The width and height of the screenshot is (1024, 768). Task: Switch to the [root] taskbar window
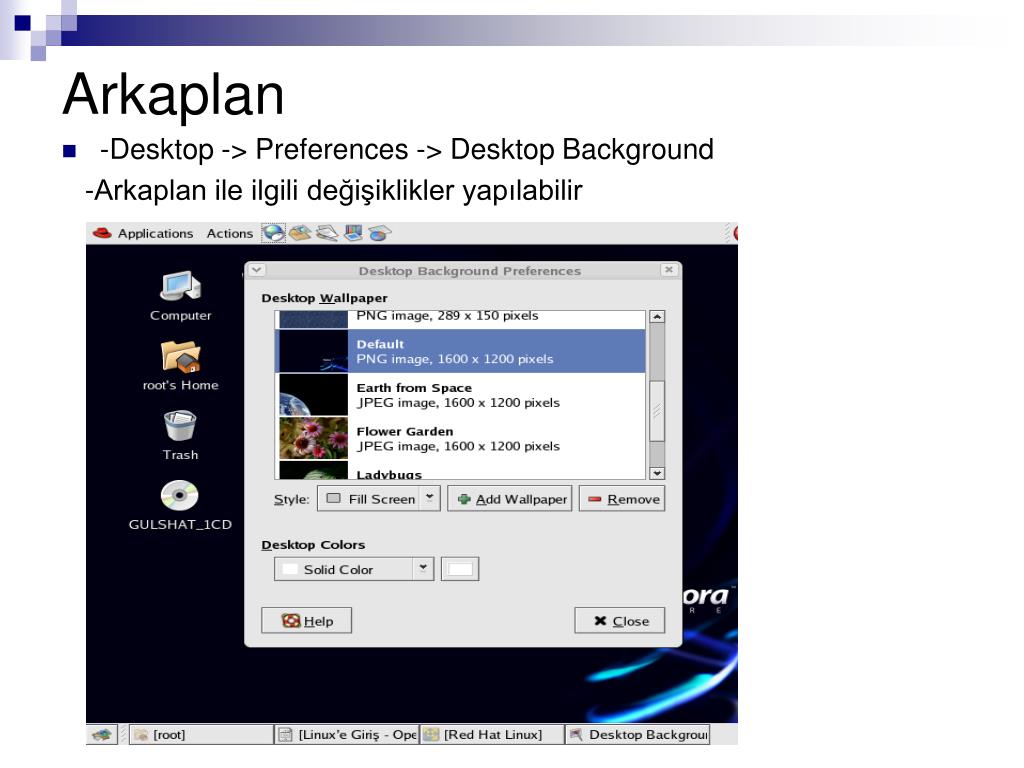point(201,735)
